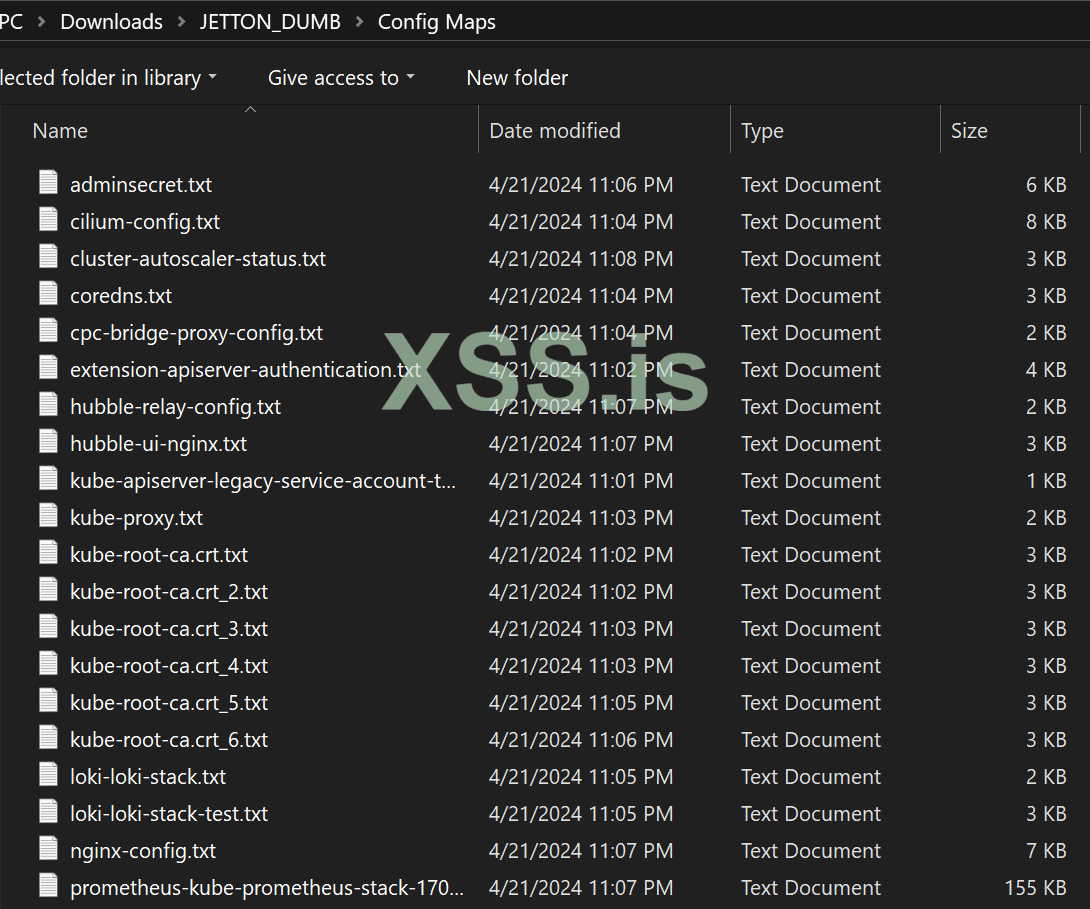The image size is (1090, 909).
Task: Expand the 'selected folder in library' dropdown
Action: pyautogui.click(x=108, y=78)
